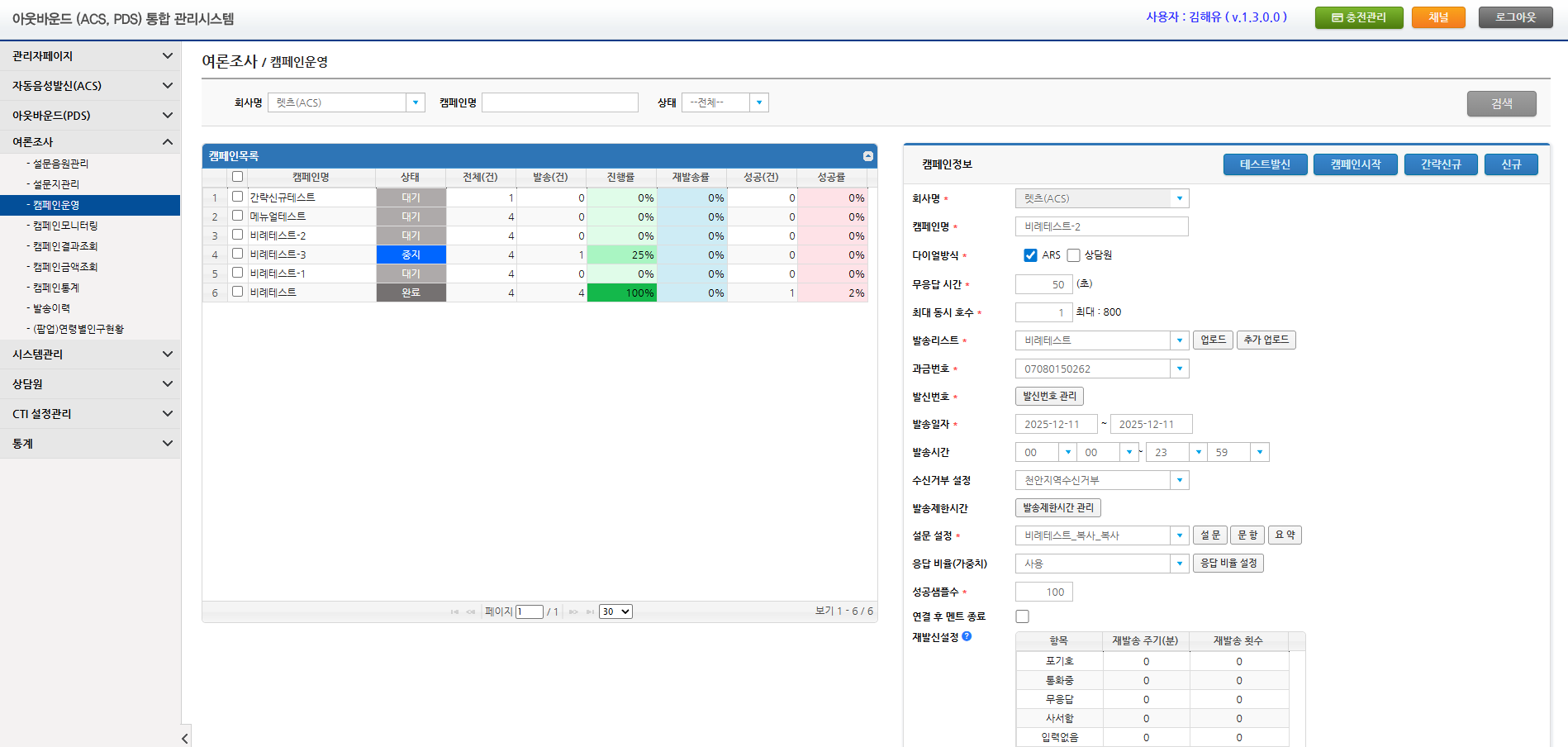Open the 수신거부 설정 dropdown
The width and height of the screenshot is (1568, 747).
1180,480
